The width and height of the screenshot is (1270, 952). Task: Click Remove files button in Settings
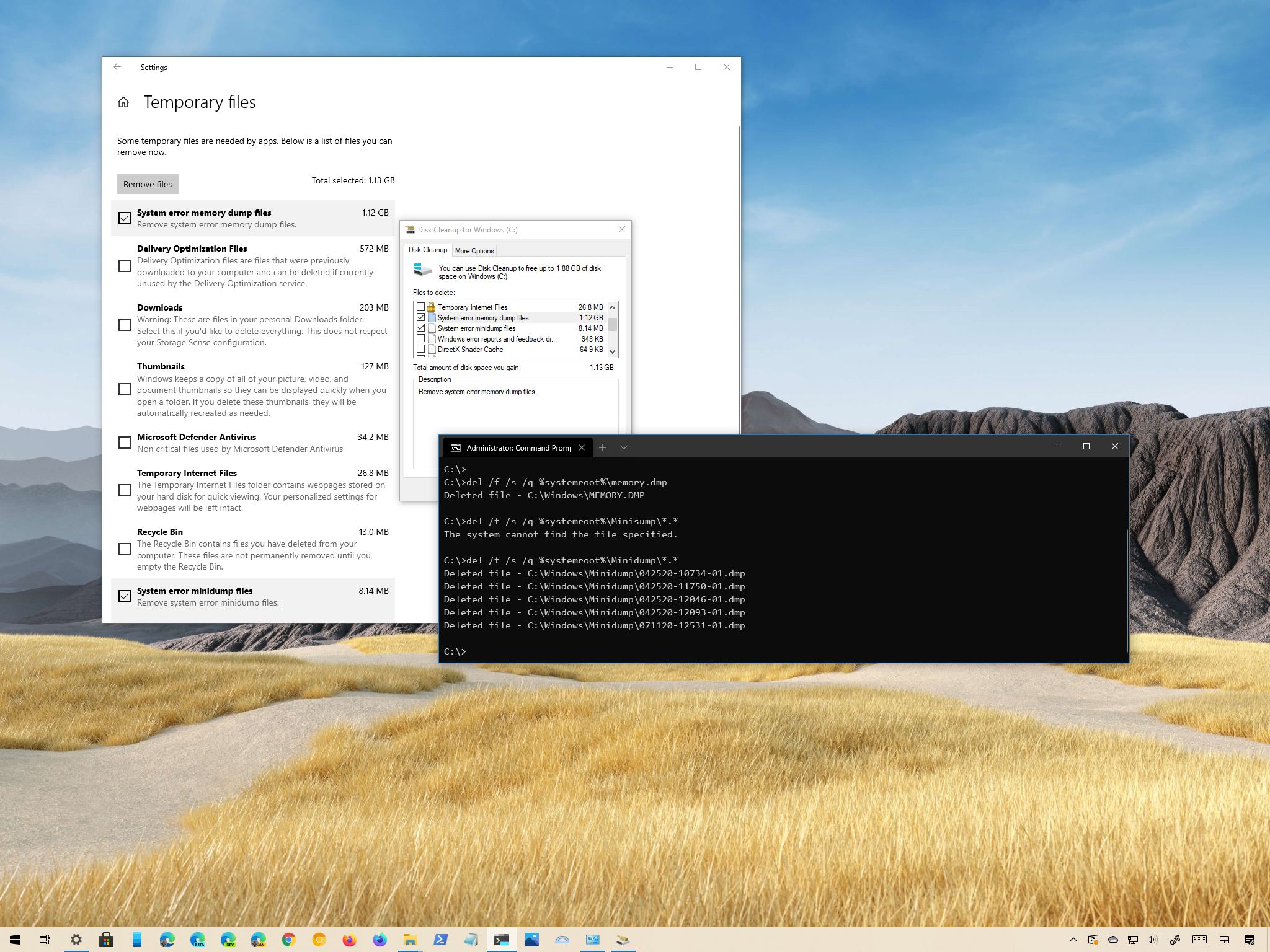pos(147,183)
